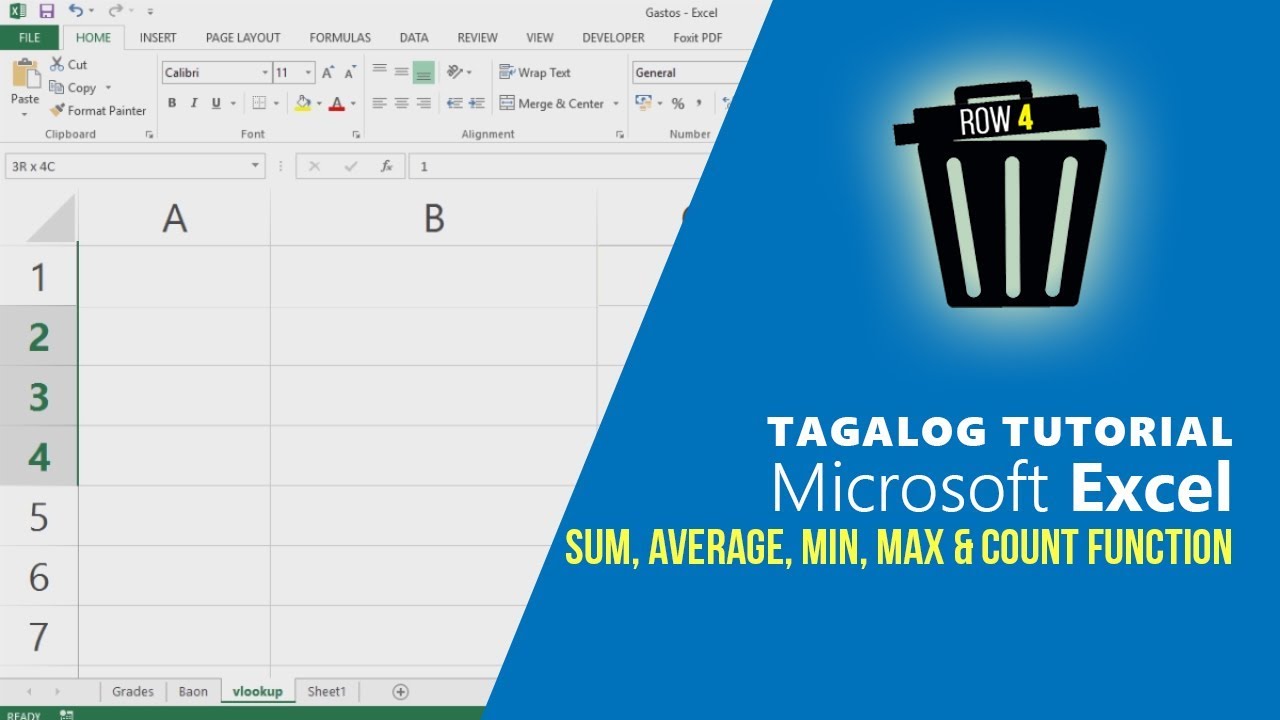Viewport: 1280px width, 720px height.
Task: Set Middle Align for cell content
Action: point(401,72)
